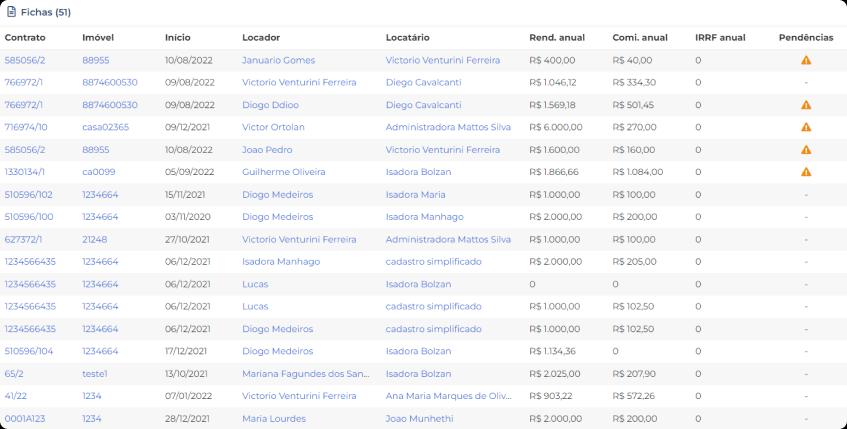This screenshot has height=429, width=847.
Task: Open contract 65/2
Action: click(14, 374)
